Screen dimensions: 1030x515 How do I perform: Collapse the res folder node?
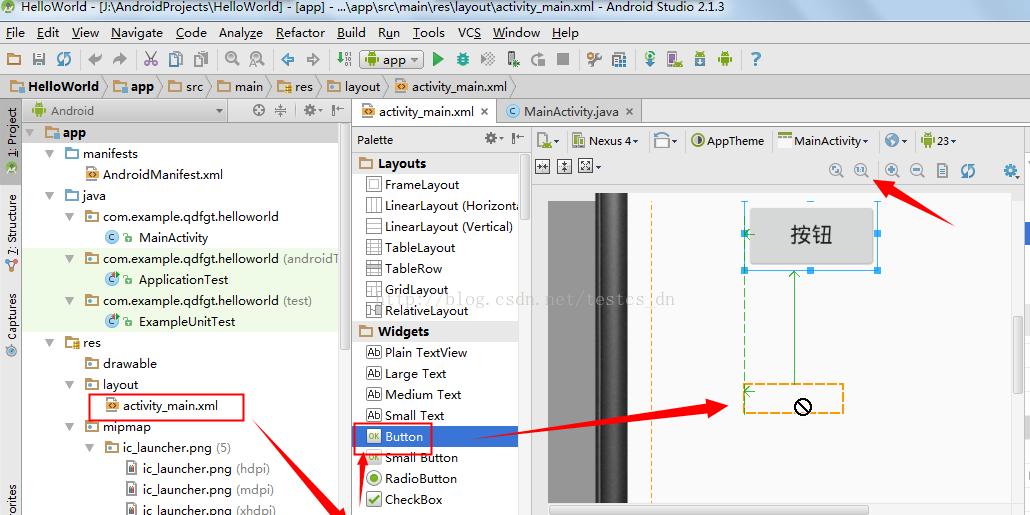click(50, 343)
